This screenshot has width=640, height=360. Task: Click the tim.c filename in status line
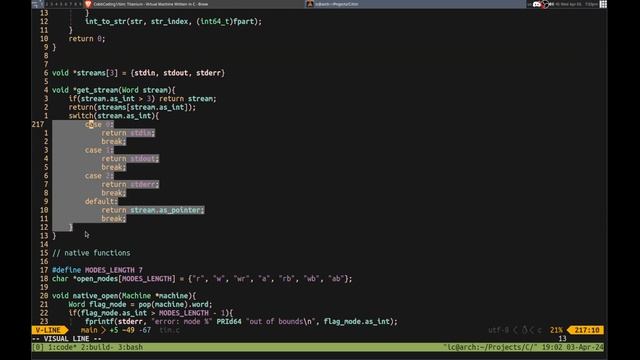point(169,330)
